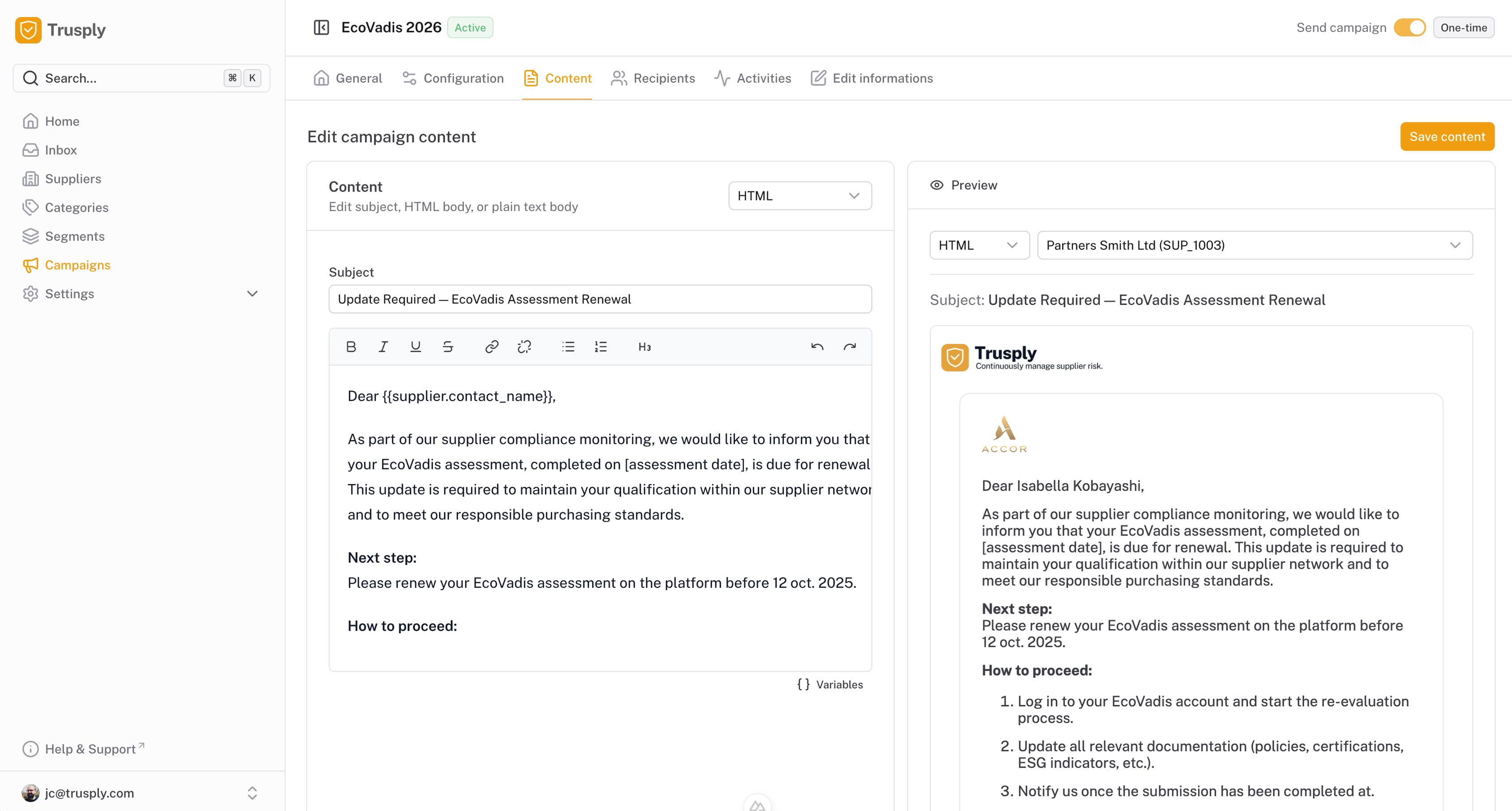Remove link using unlink icon
This screenshot has height=811, width=1512.
pyautogui.click(x=524, y=346)
